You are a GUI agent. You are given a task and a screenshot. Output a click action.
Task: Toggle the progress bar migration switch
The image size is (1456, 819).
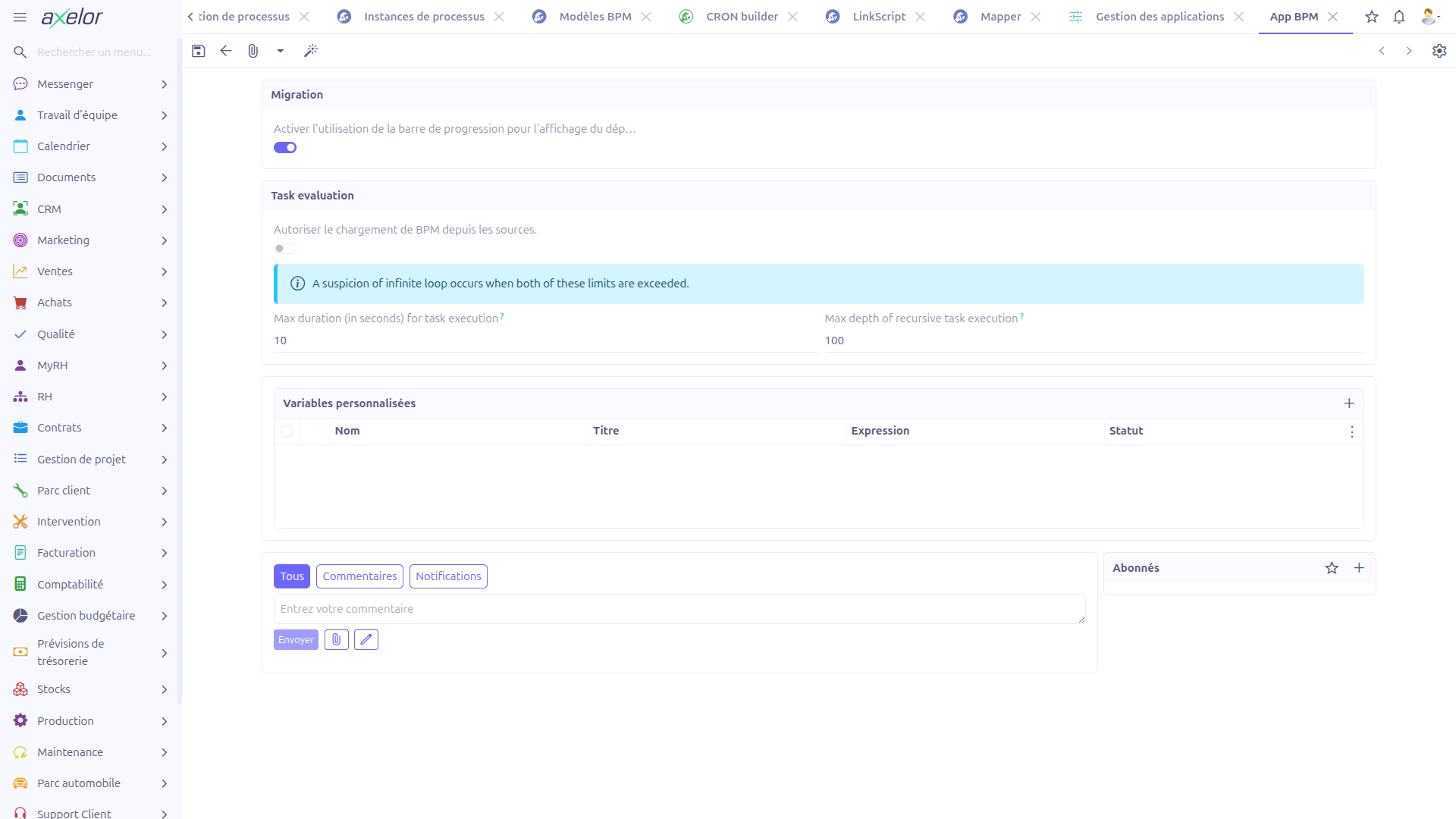tap(285, 148)
